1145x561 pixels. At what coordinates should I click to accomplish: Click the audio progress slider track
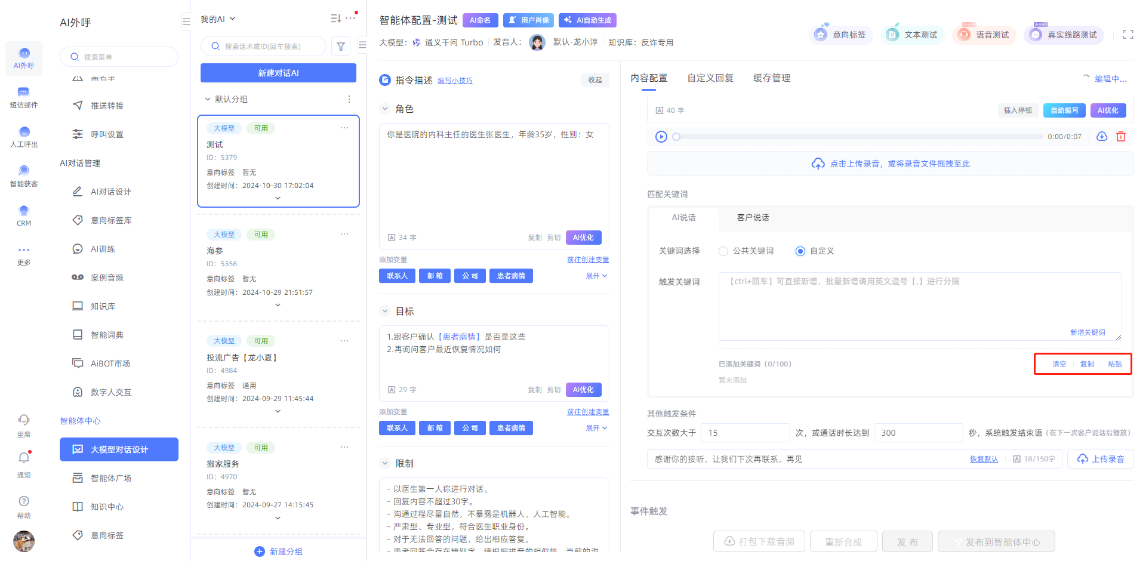pyautogui.click(x=850, y=136)
